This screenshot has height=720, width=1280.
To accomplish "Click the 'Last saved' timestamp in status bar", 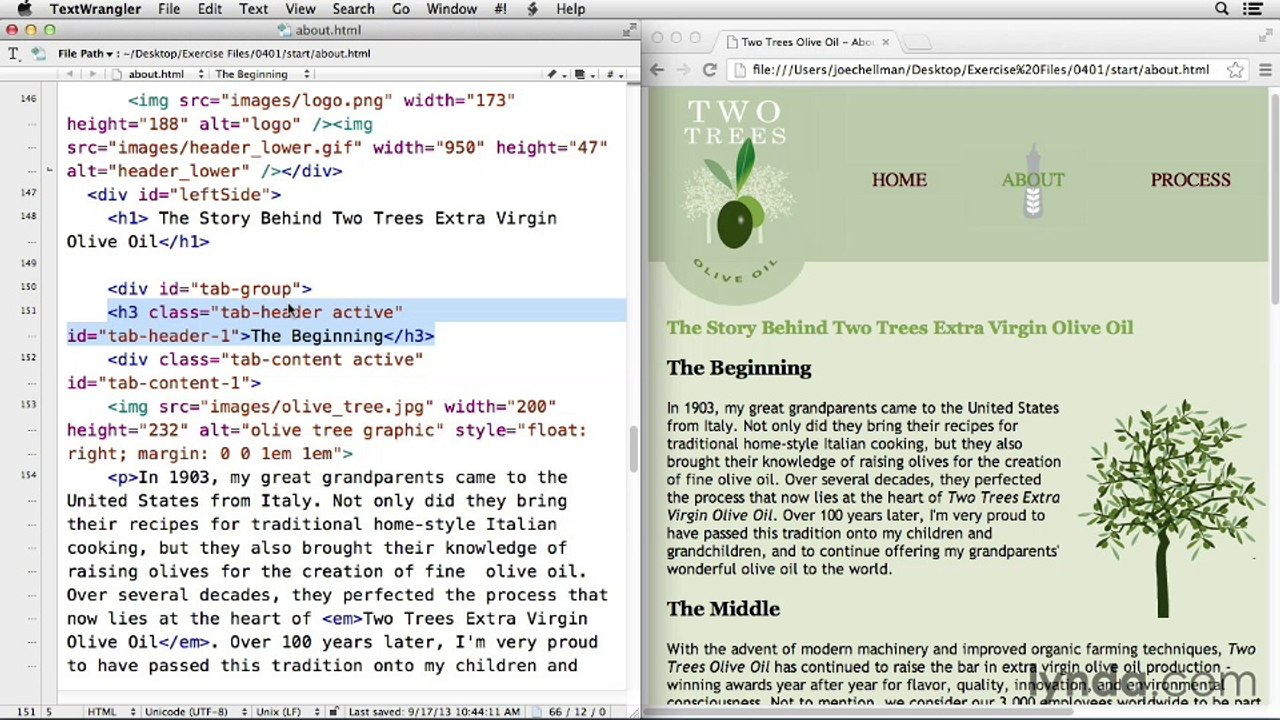I will pos(434,711).
